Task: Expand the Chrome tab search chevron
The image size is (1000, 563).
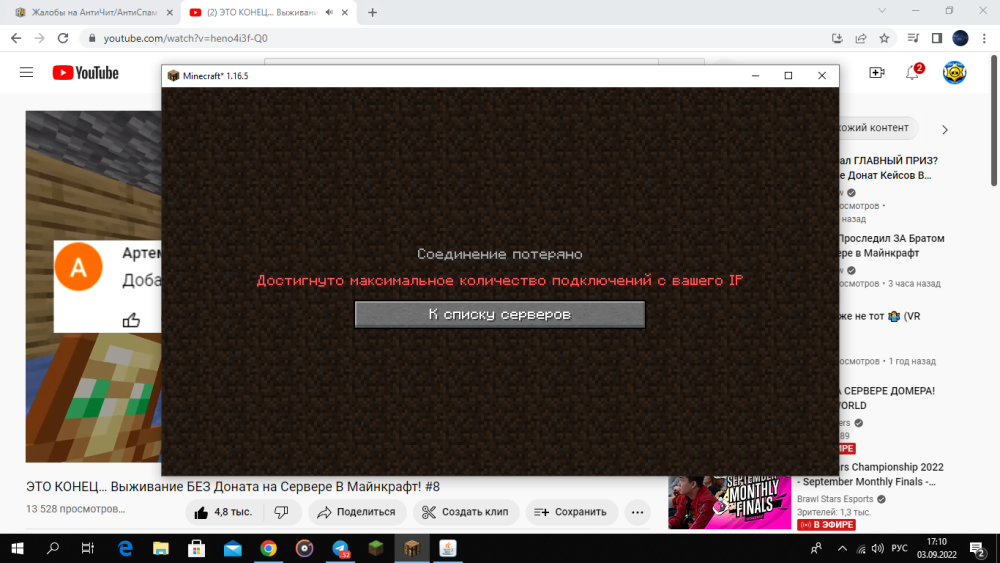Action: tap(882, 11)
